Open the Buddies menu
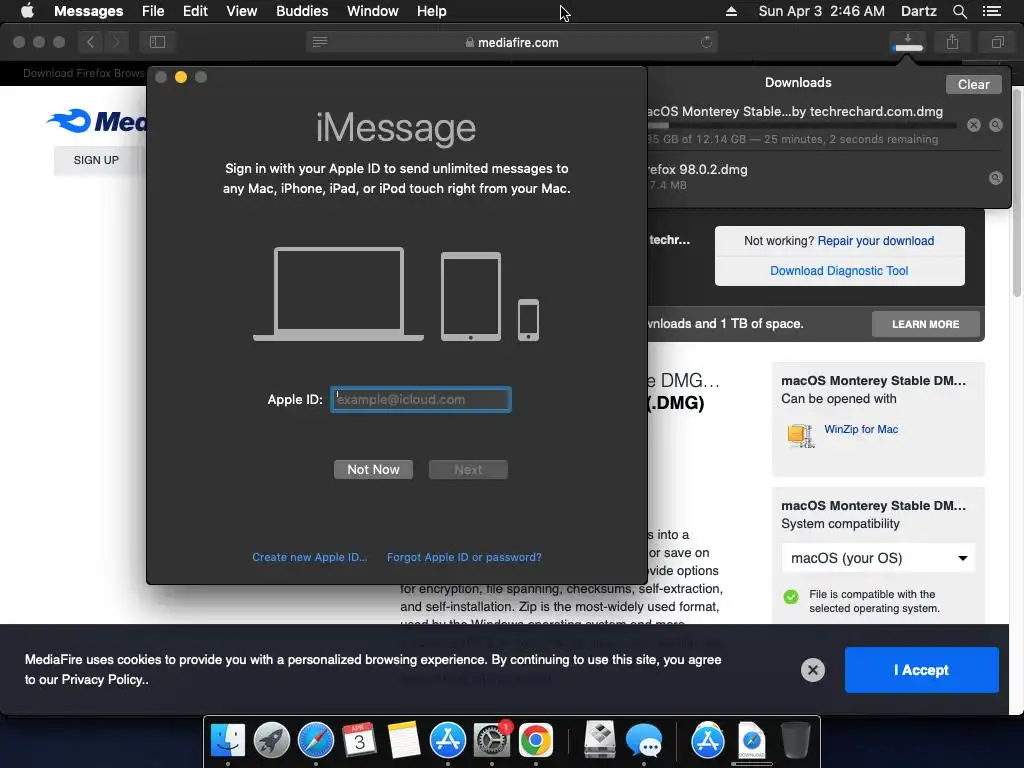 click(x=302, y=11)
